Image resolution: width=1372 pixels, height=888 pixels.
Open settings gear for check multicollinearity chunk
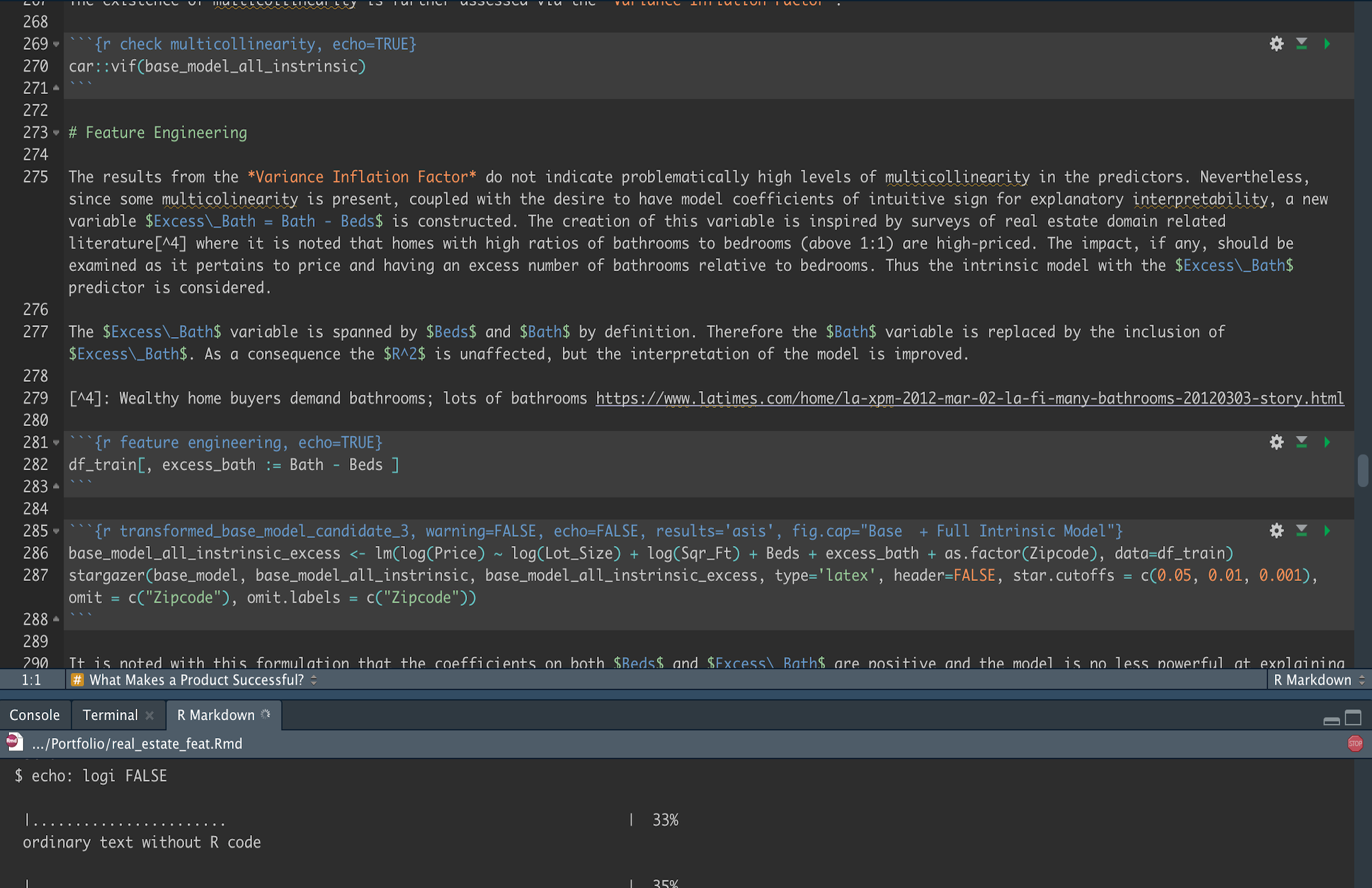click(x=1276, y=44)
